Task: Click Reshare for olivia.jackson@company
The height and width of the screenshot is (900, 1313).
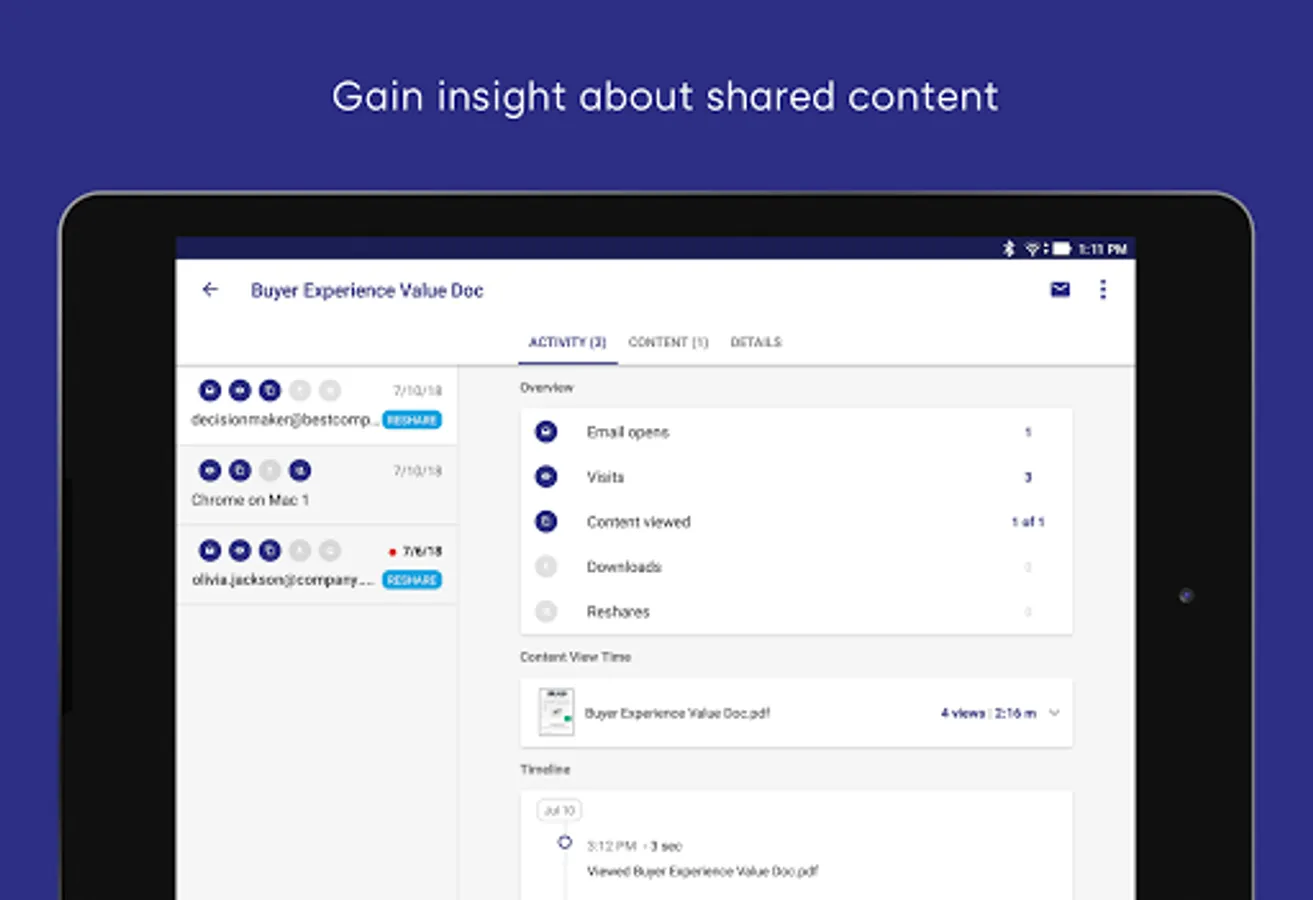Action: [412, 580]
